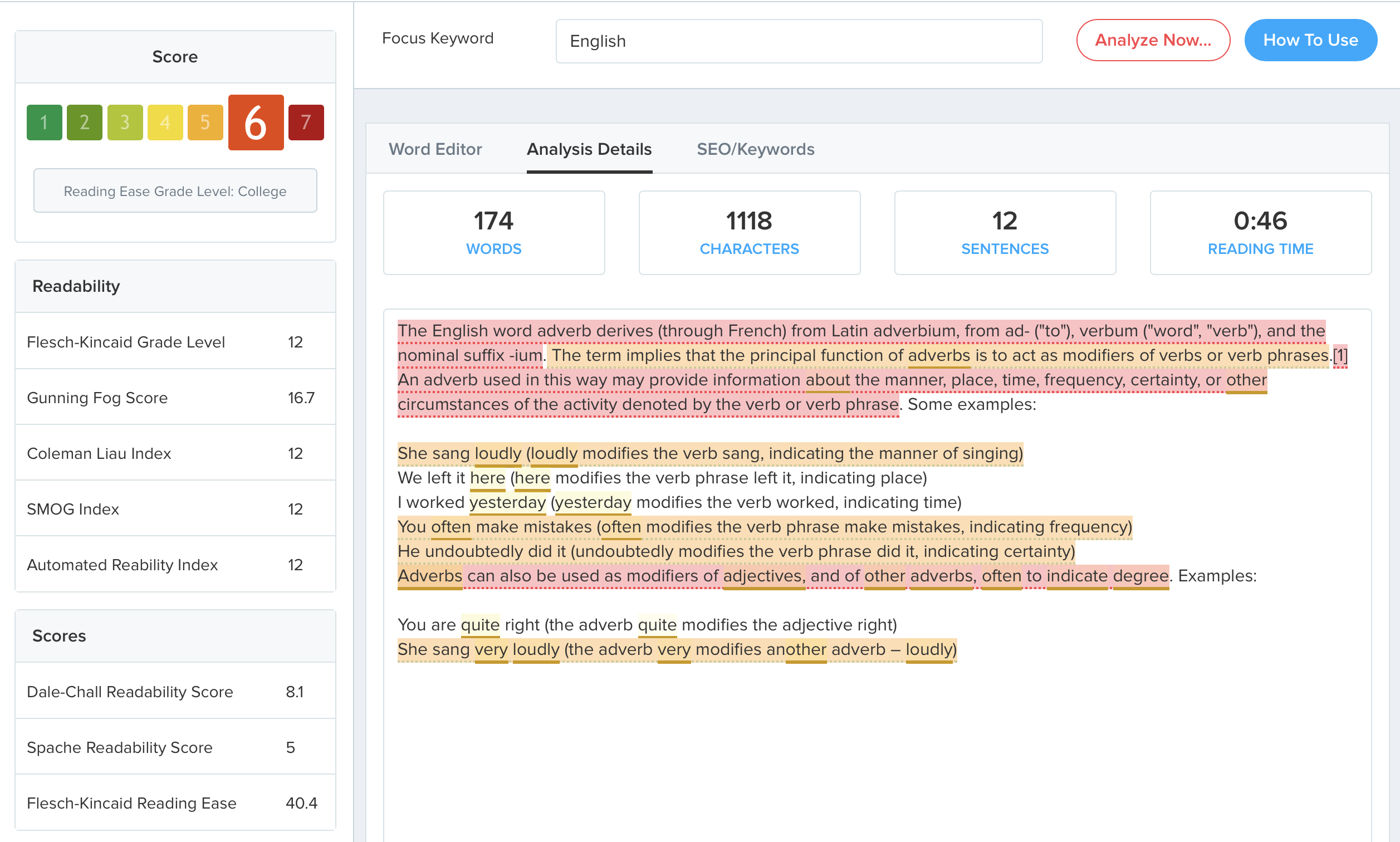Click the orange score box 5
This screenshot has height=842, width=1400.
point(205,122)
